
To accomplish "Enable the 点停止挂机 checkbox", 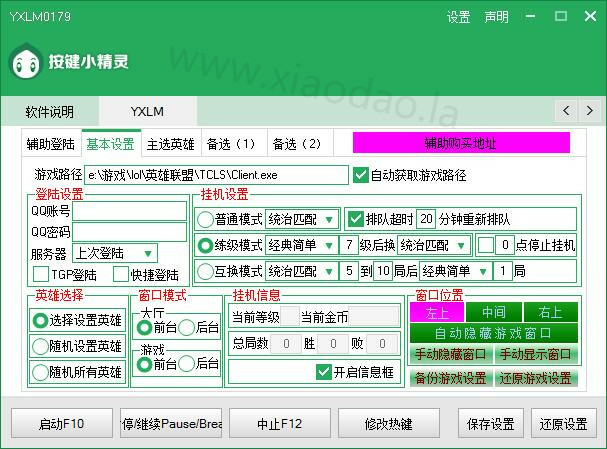I will (485, 245).
